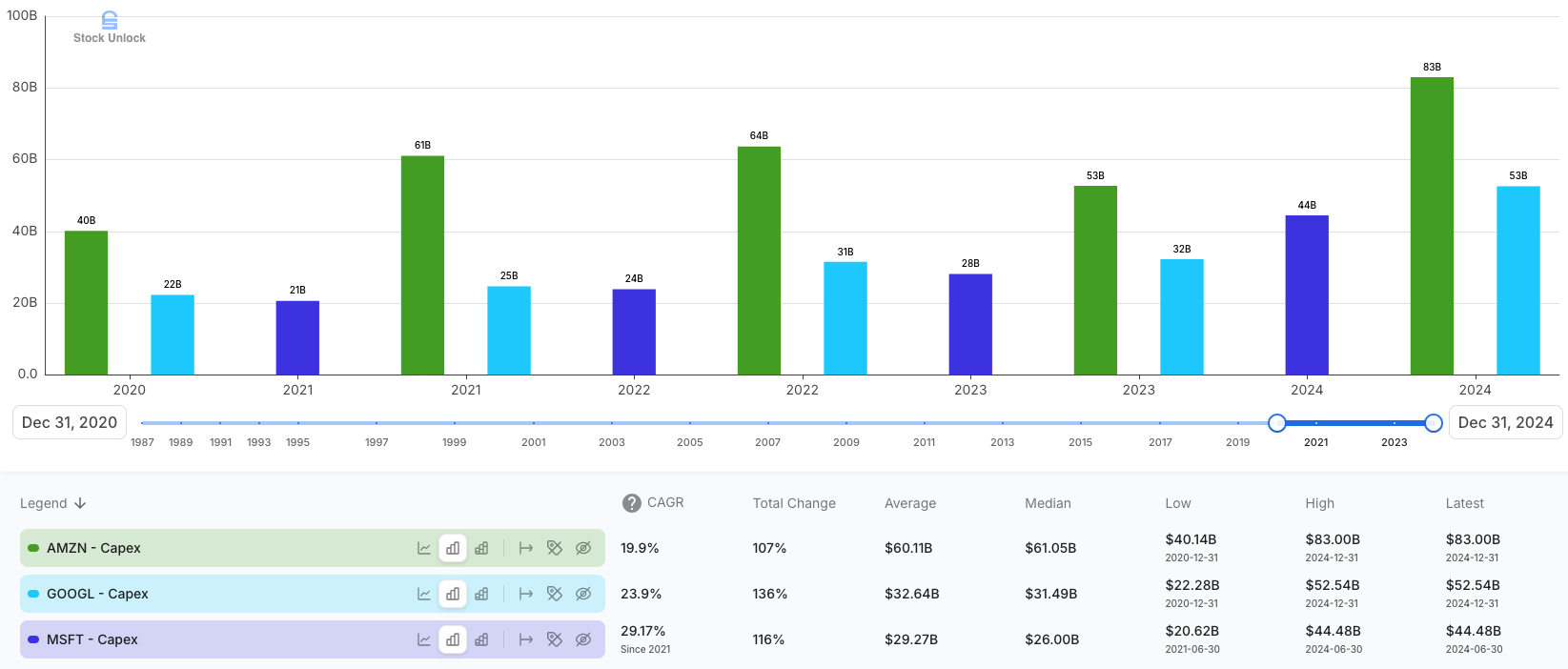Click the right-arrow axis icon for MSFT Capex
The width and height of the screenshot is (1568, 669).
pyautogui.click(x=525, y=639)
